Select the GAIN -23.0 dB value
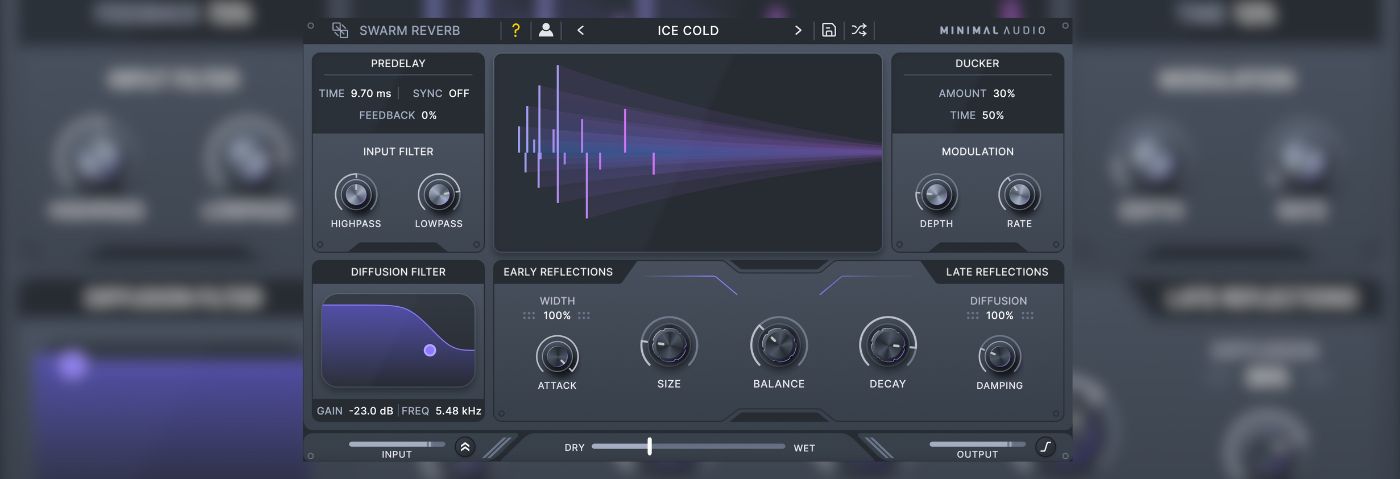Screen dimensions: 1400x479 coord(370,411)
